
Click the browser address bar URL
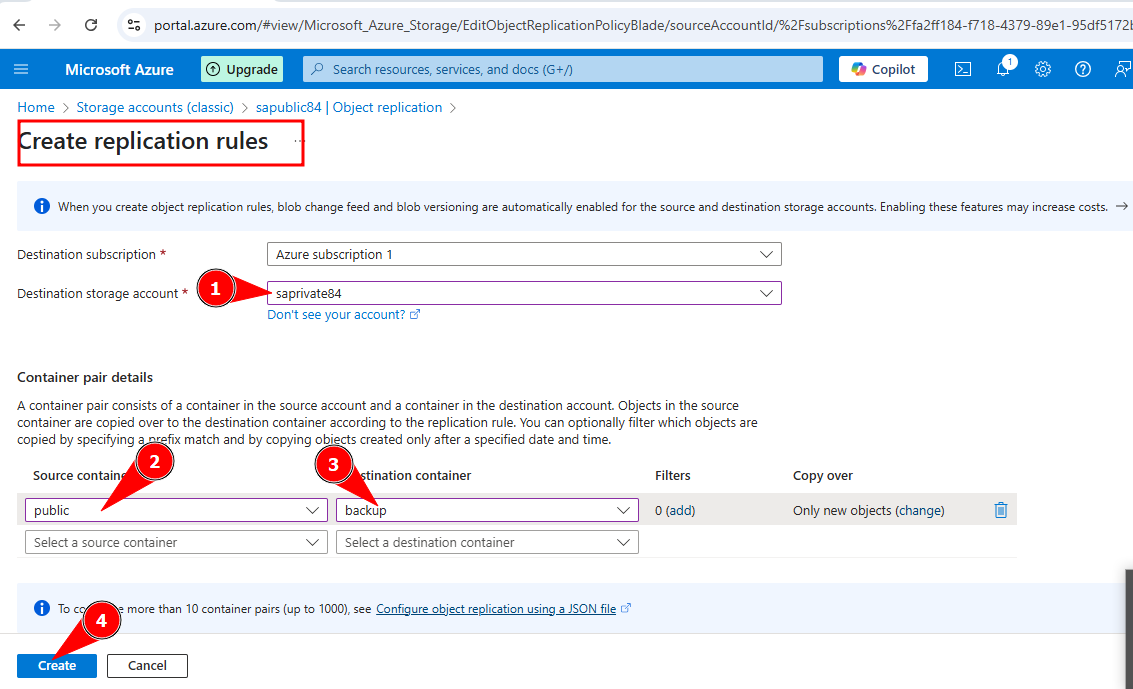(x=642, y=25)
